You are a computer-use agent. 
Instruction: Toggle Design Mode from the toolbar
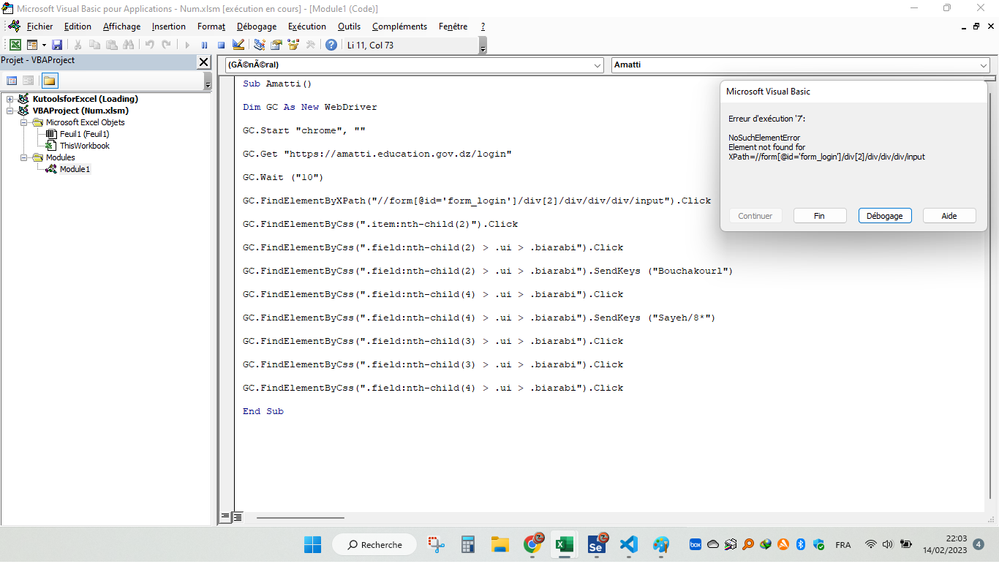[238, 44]
